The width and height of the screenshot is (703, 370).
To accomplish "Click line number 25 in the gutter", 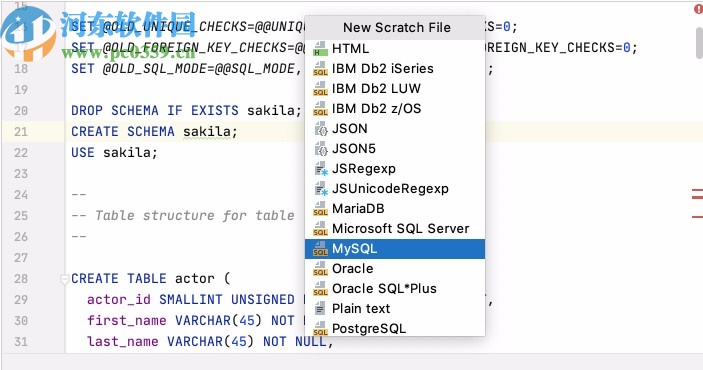I will click(21, 216).
